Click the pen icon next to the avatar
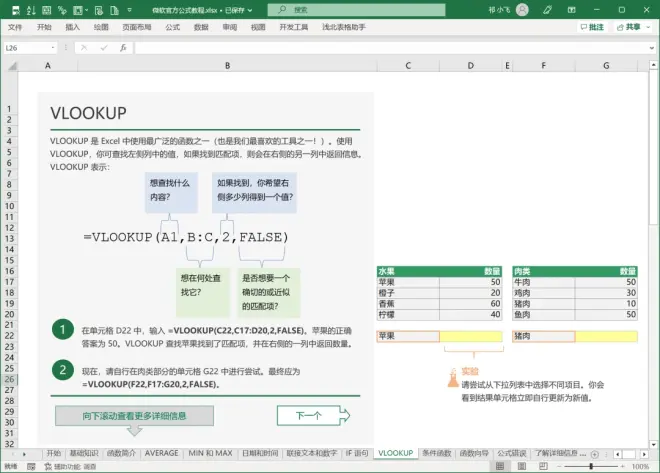The image size is (660, 473). coord(547,10)
